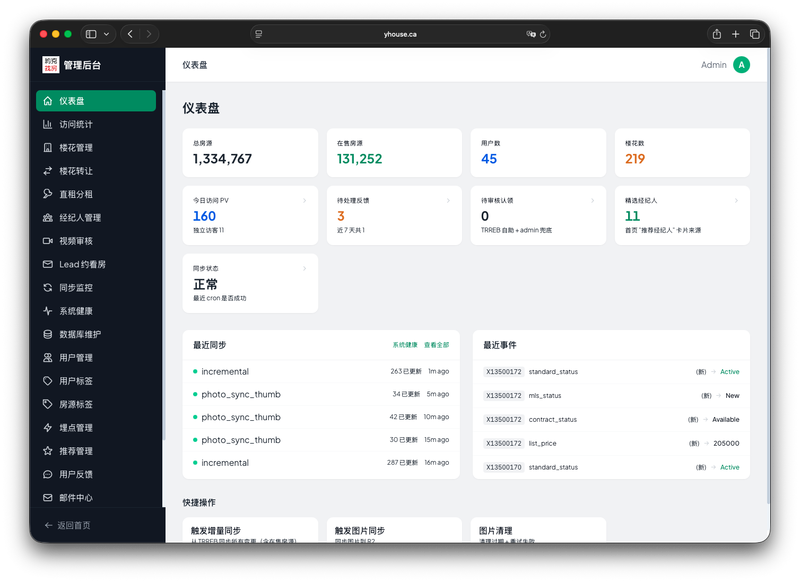The image size is (800, 582).
Task: Click the 推荐管理 star icon
Action: [47, 451]
